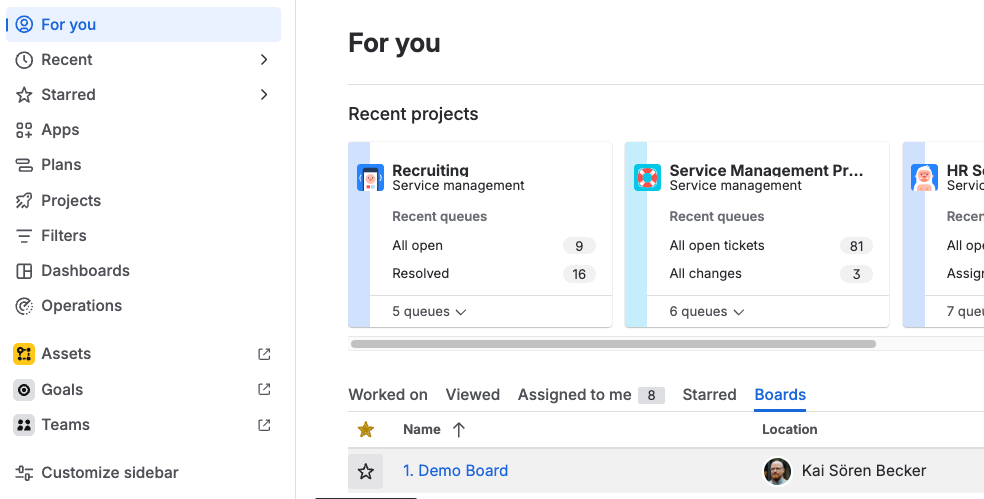
Task: Open the Apps icon in sidebar
Action: pyautogui.click(x=24, y=130)
